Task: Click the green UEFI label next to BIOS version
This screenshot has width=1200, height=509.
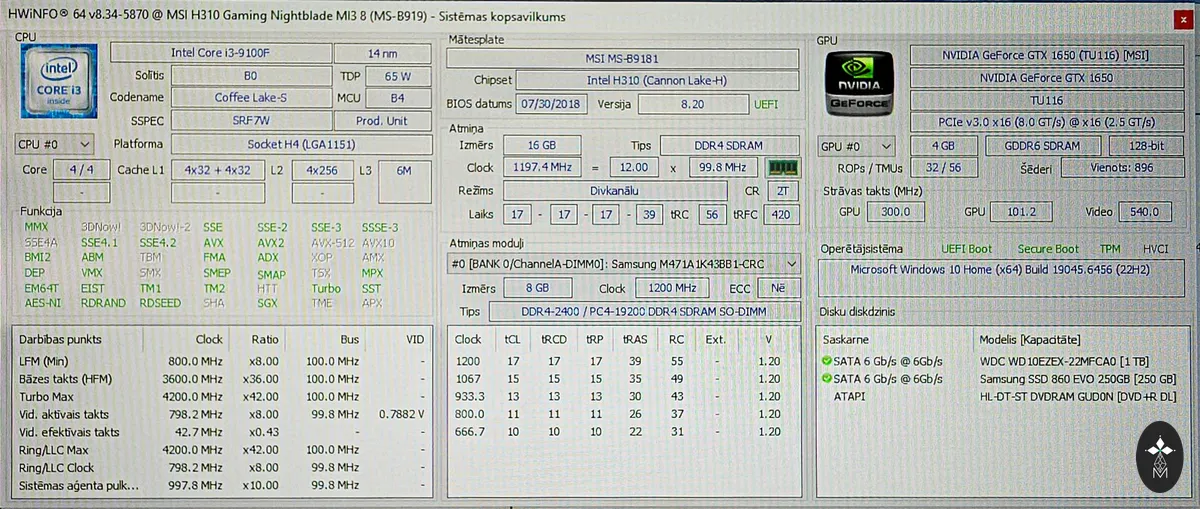Action: (767, 104)
